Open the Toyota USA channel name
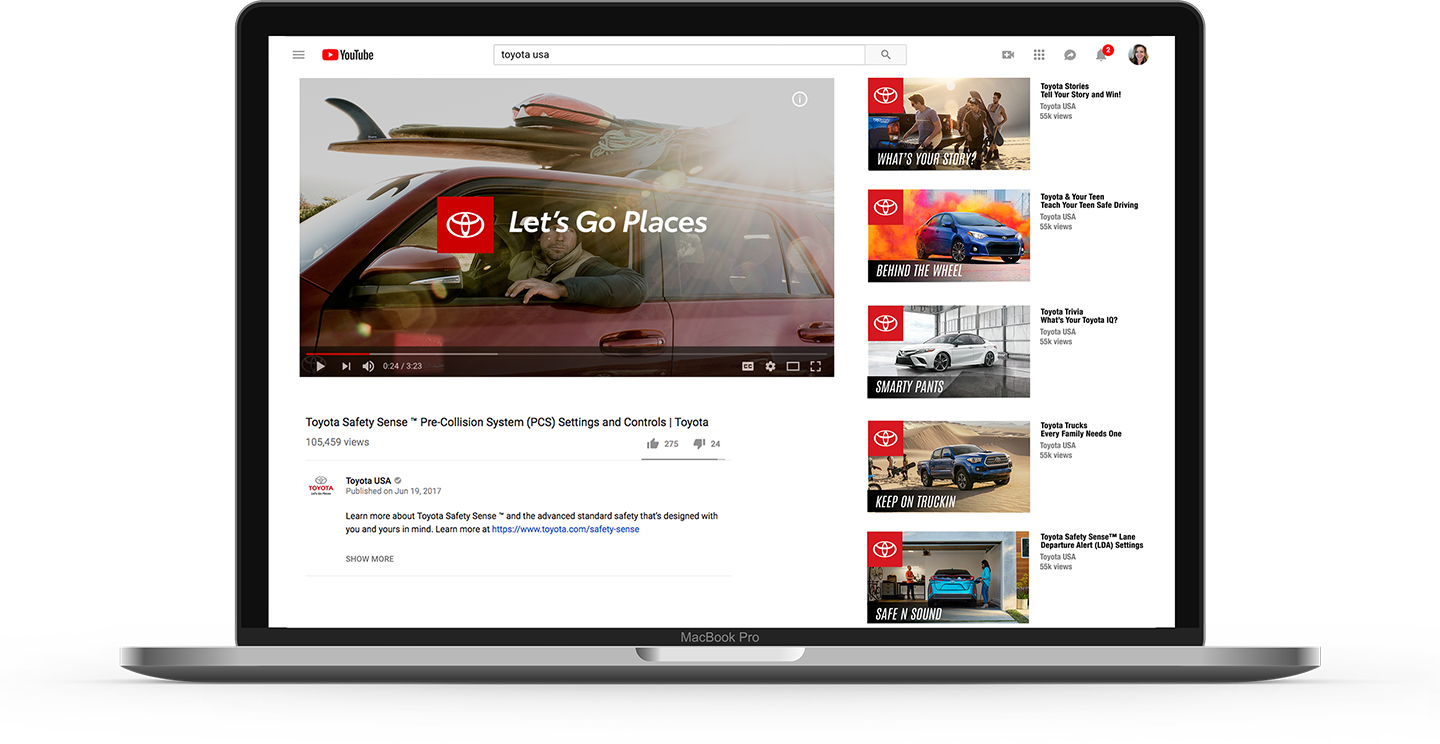This screenshot has width=1440, height=744. tap(368, 481)
